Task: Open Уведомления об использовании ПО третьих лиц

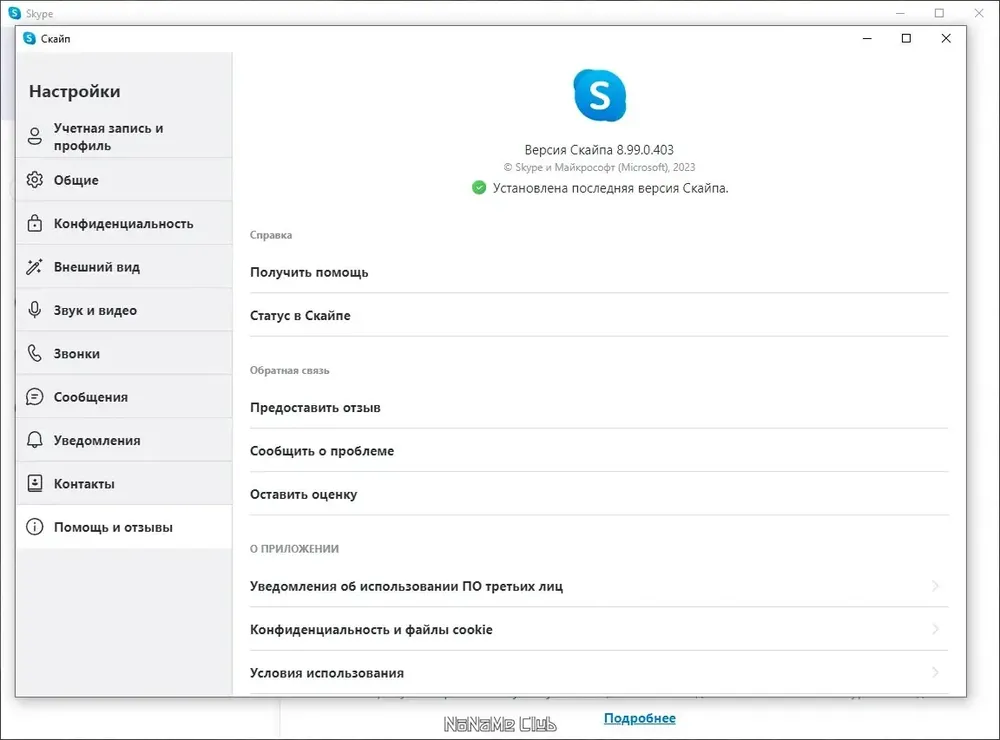Action: [x=599, y=586]
